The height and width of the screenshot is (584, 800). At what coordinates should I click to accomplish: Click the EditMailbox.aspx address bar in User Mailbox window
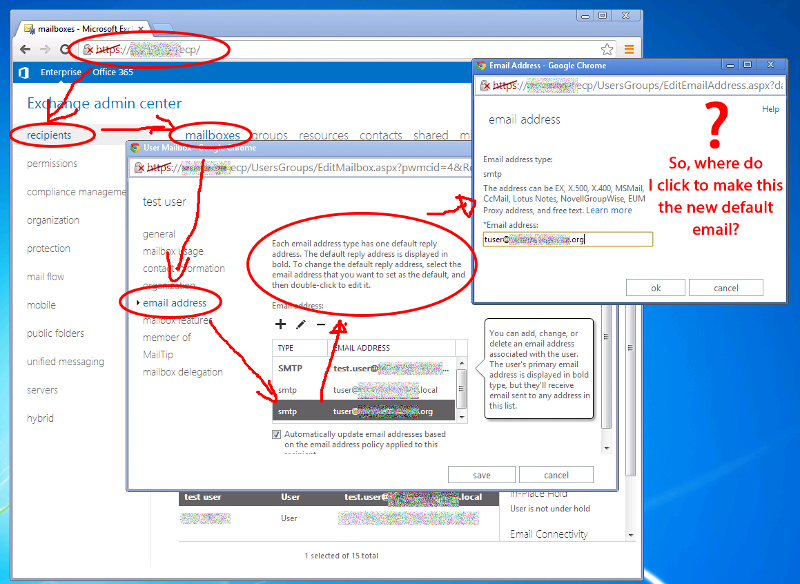tap(303, 167)
